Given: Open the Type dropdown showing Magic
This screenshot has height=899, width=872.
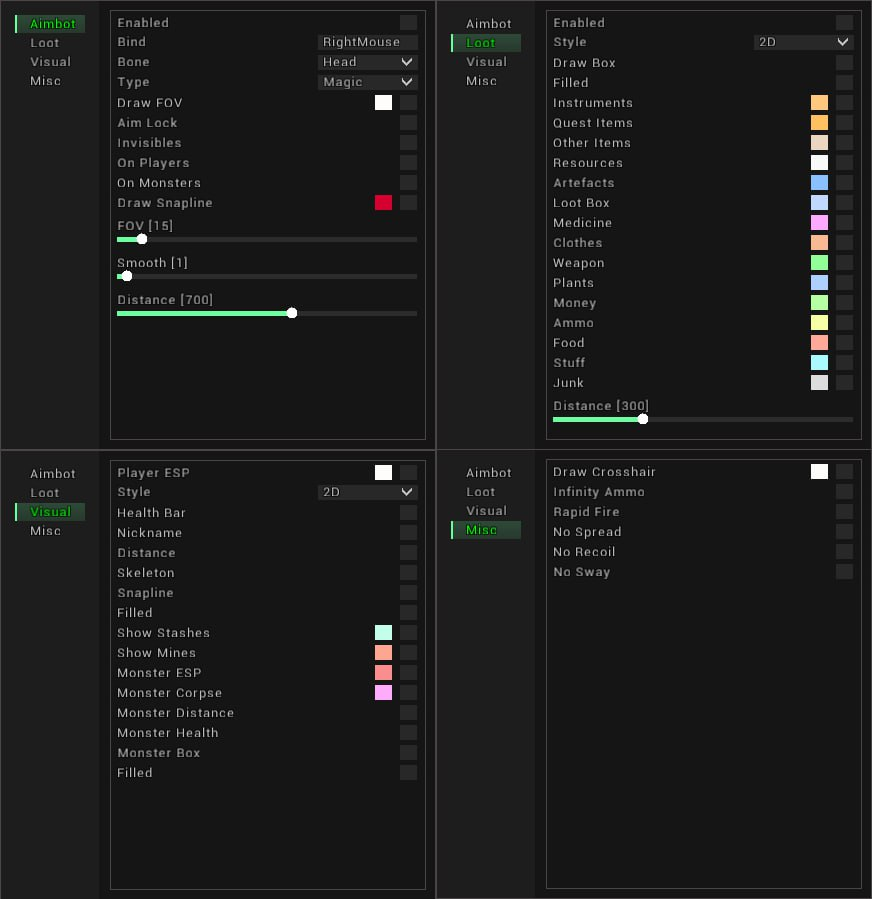Looking at the screenshot, I should click(367, 82).
